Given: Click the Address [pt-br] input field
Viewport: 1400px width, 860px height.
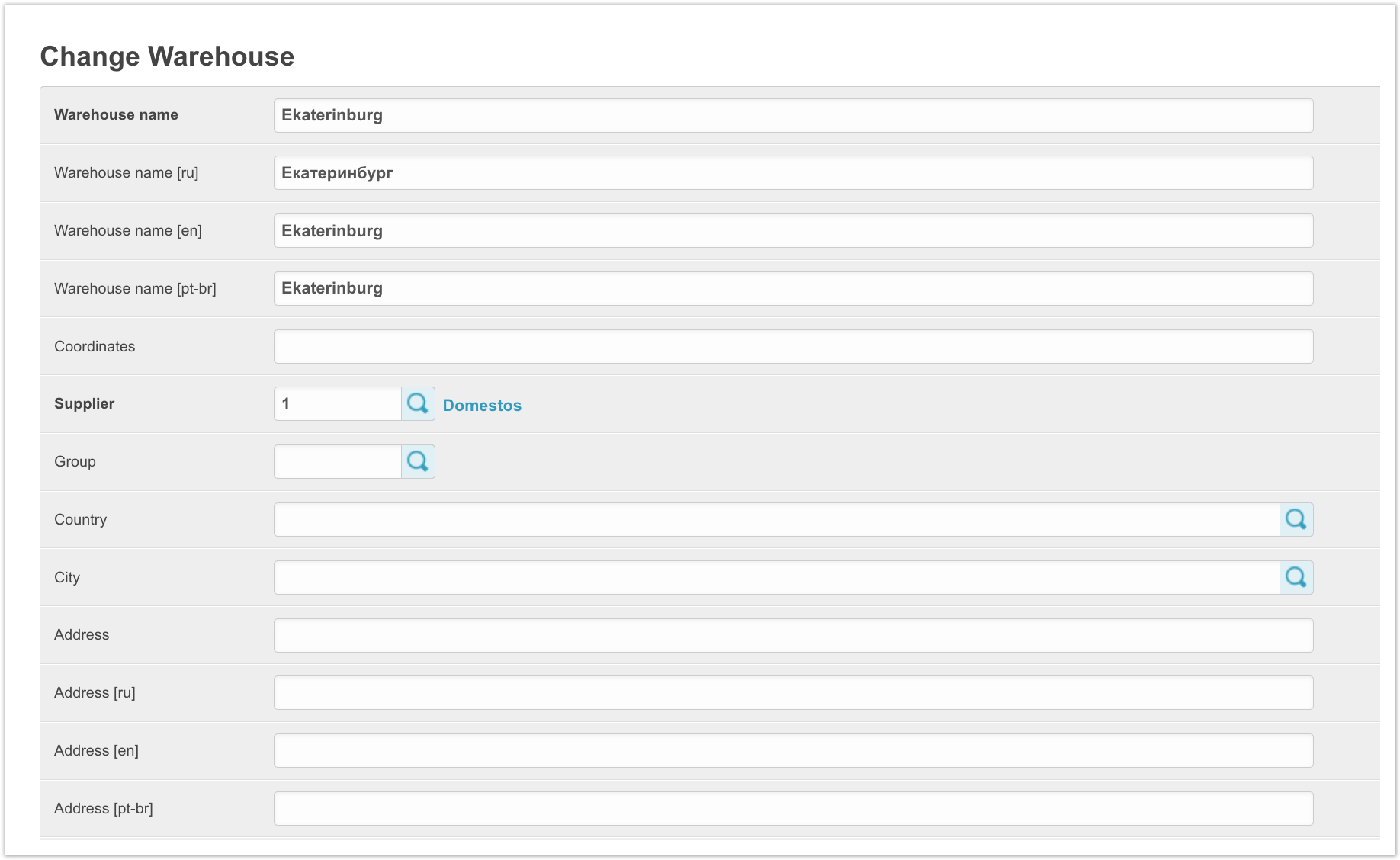Looking at the screenshot, I should coord(793,808).
